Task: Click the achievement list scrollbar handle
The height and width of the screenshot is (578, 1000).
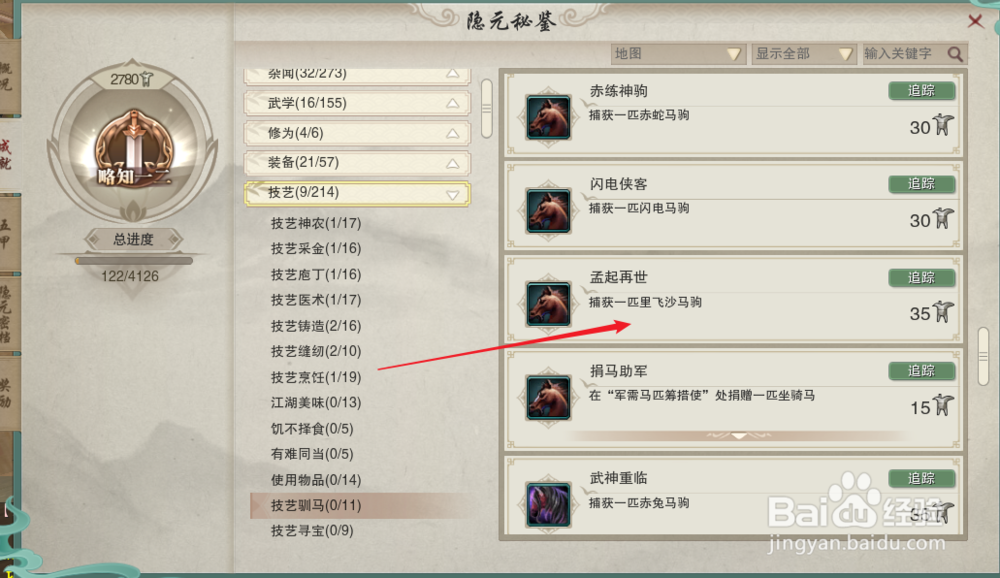Action: click(983, 357)
